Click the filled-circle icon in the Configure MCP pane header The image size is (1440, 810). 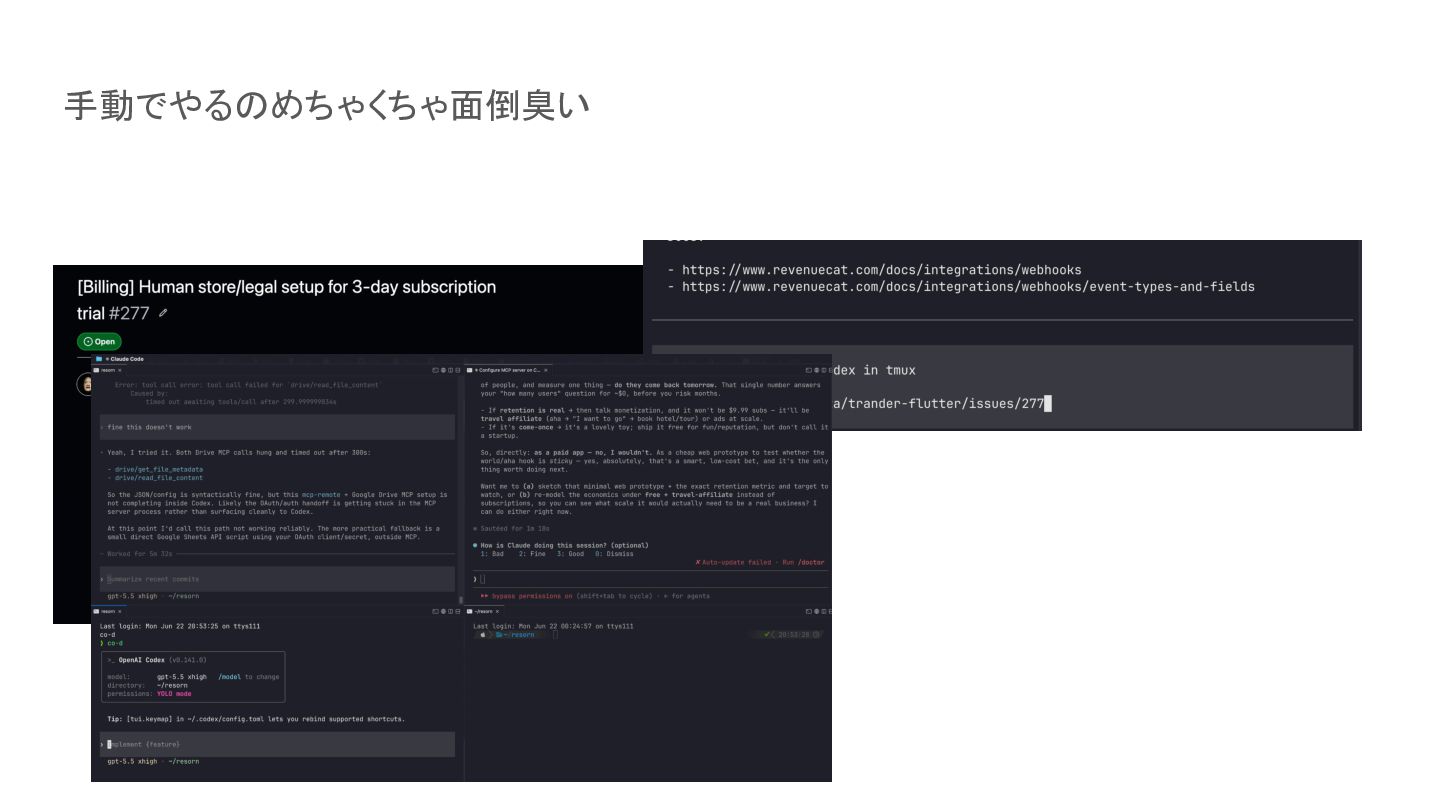coord(816,370)
